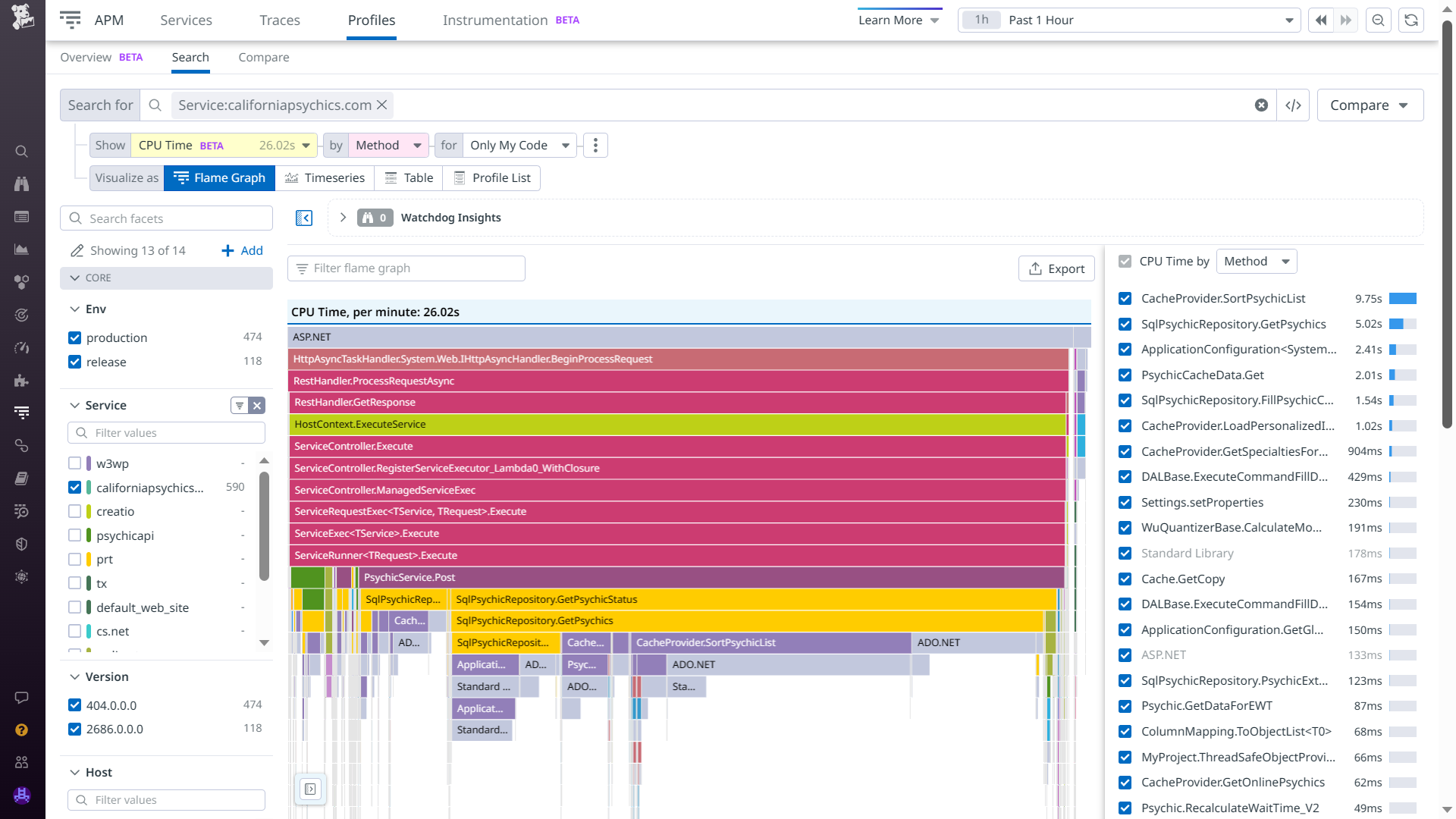Uncheck CacheProvider.SortPsychicList method
Image resolution: width=1456 pixels, height=819 pixels.
1125,299
